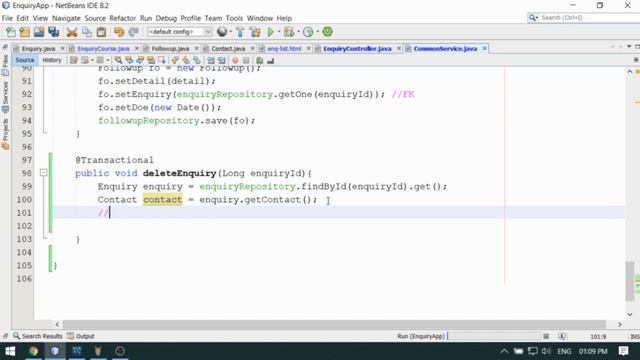Run project with green play icon
This screenshot has height=360, width=640.
270,32
